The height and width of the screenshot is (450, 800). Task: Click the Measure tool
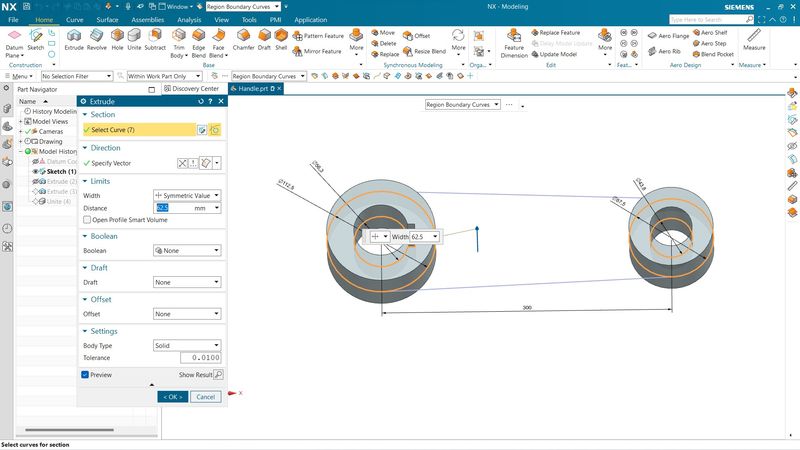click(x=754, y=39)
